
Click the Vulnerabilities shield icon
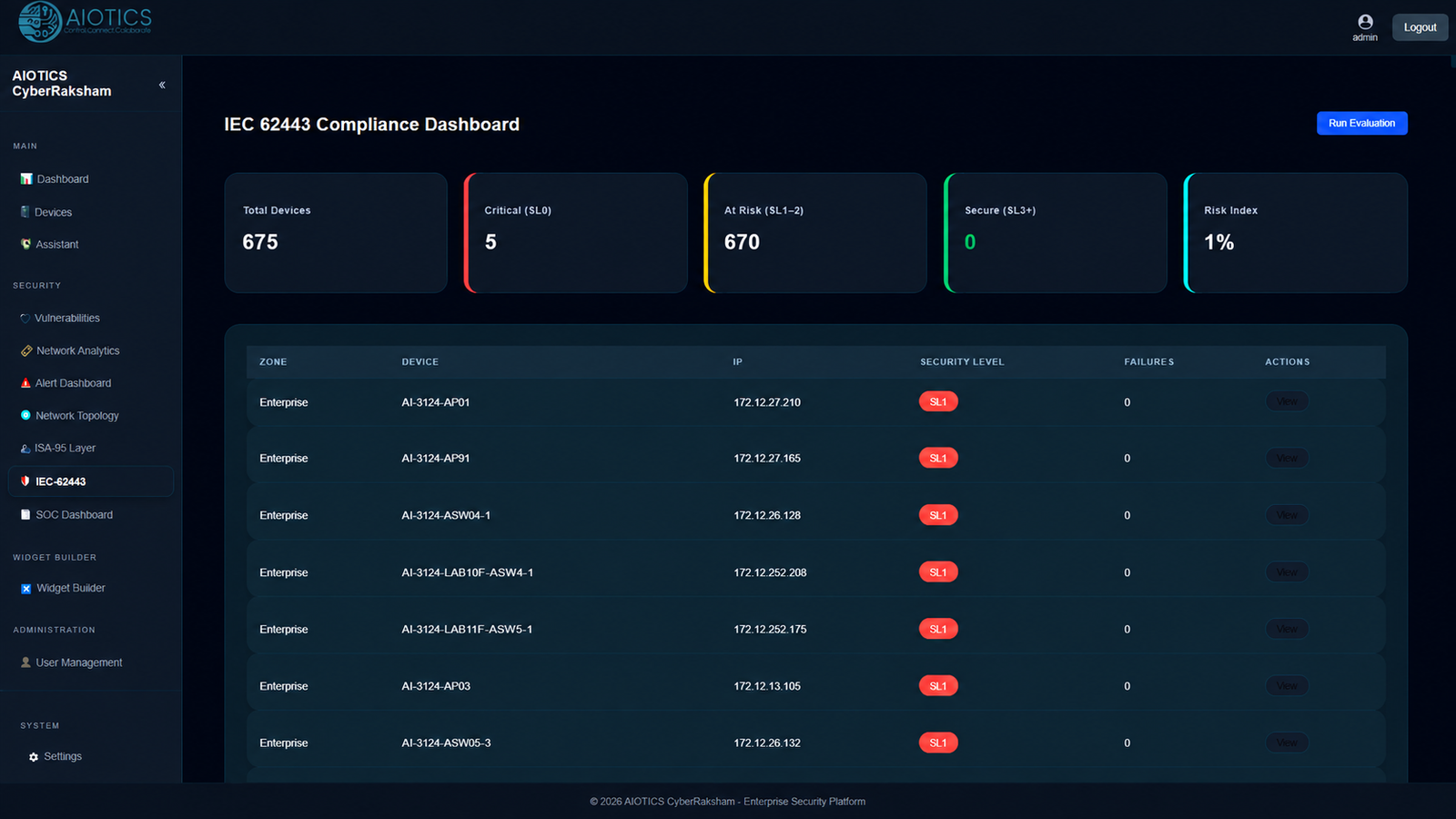coord(25,318)
